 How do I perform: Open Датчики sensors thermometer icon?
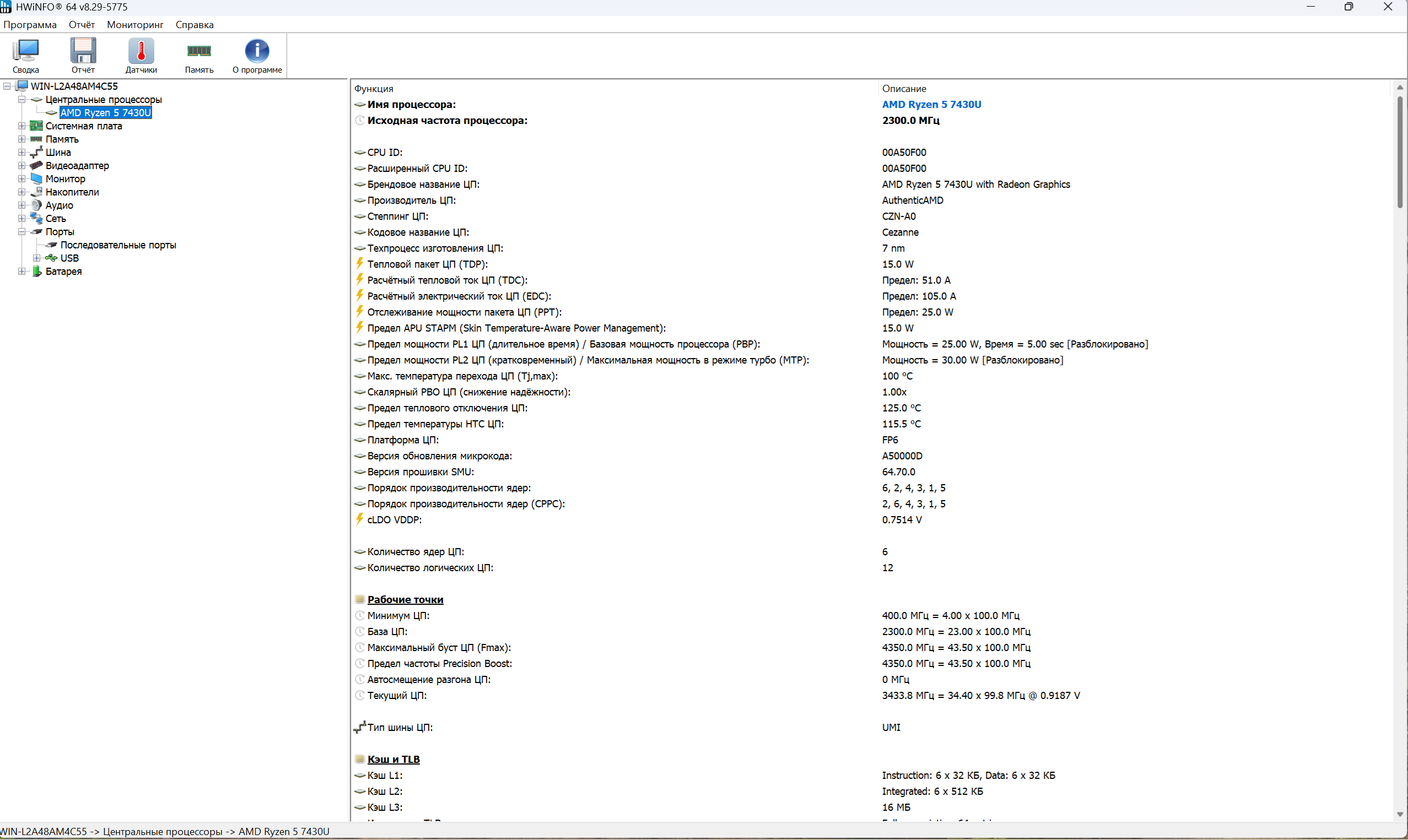[x=141, y=55]
